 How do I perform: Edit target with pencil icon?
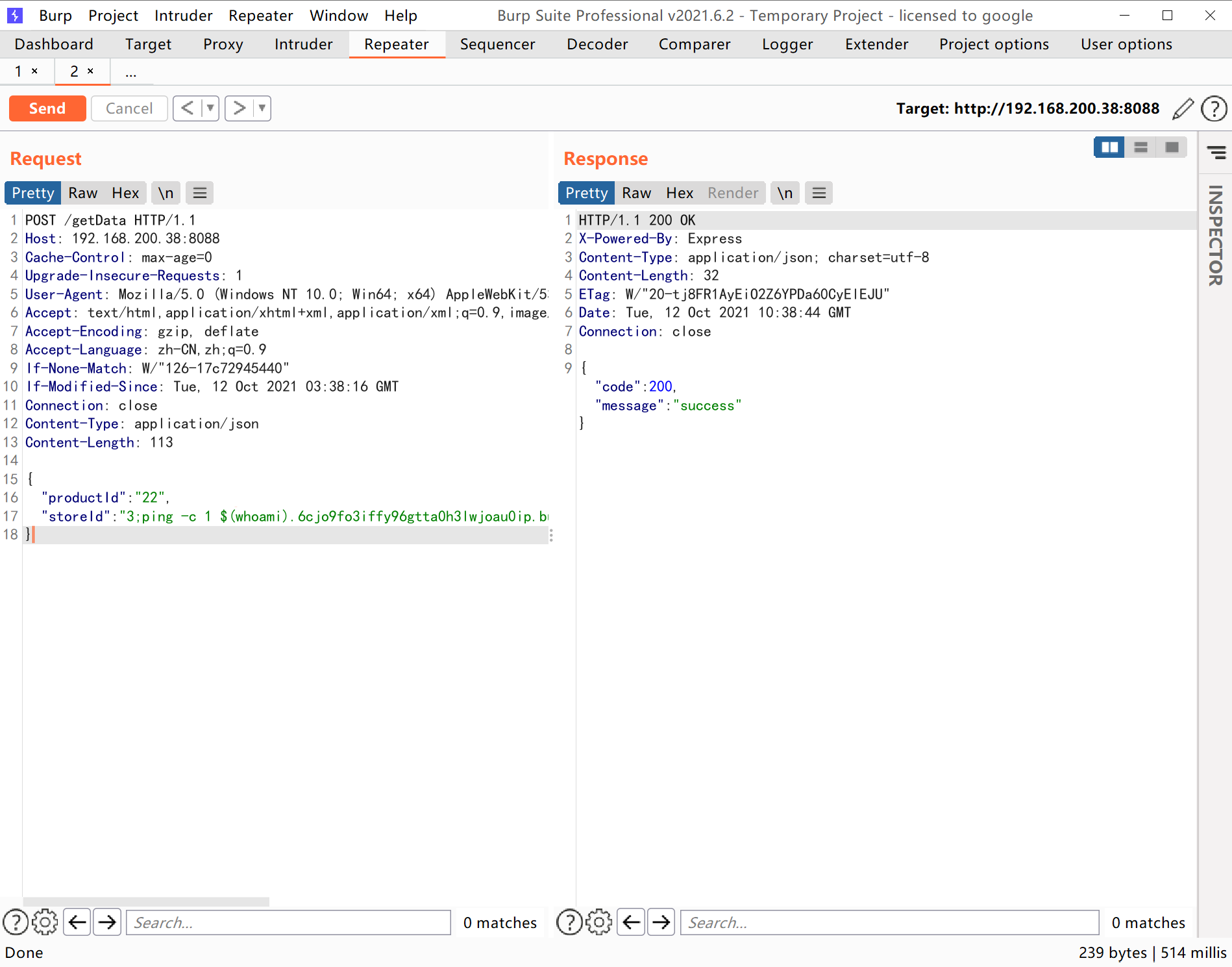[1183, 108]
